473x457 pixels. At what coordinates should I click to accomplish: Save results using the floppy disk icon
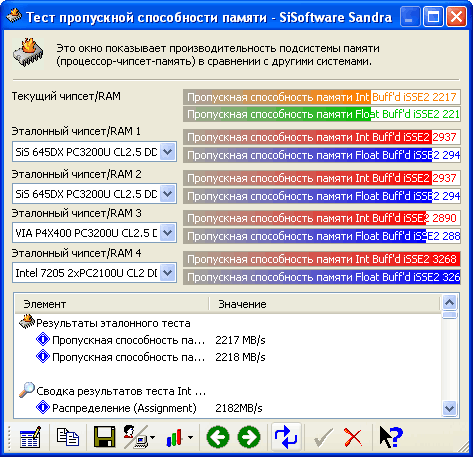point(104,437)
